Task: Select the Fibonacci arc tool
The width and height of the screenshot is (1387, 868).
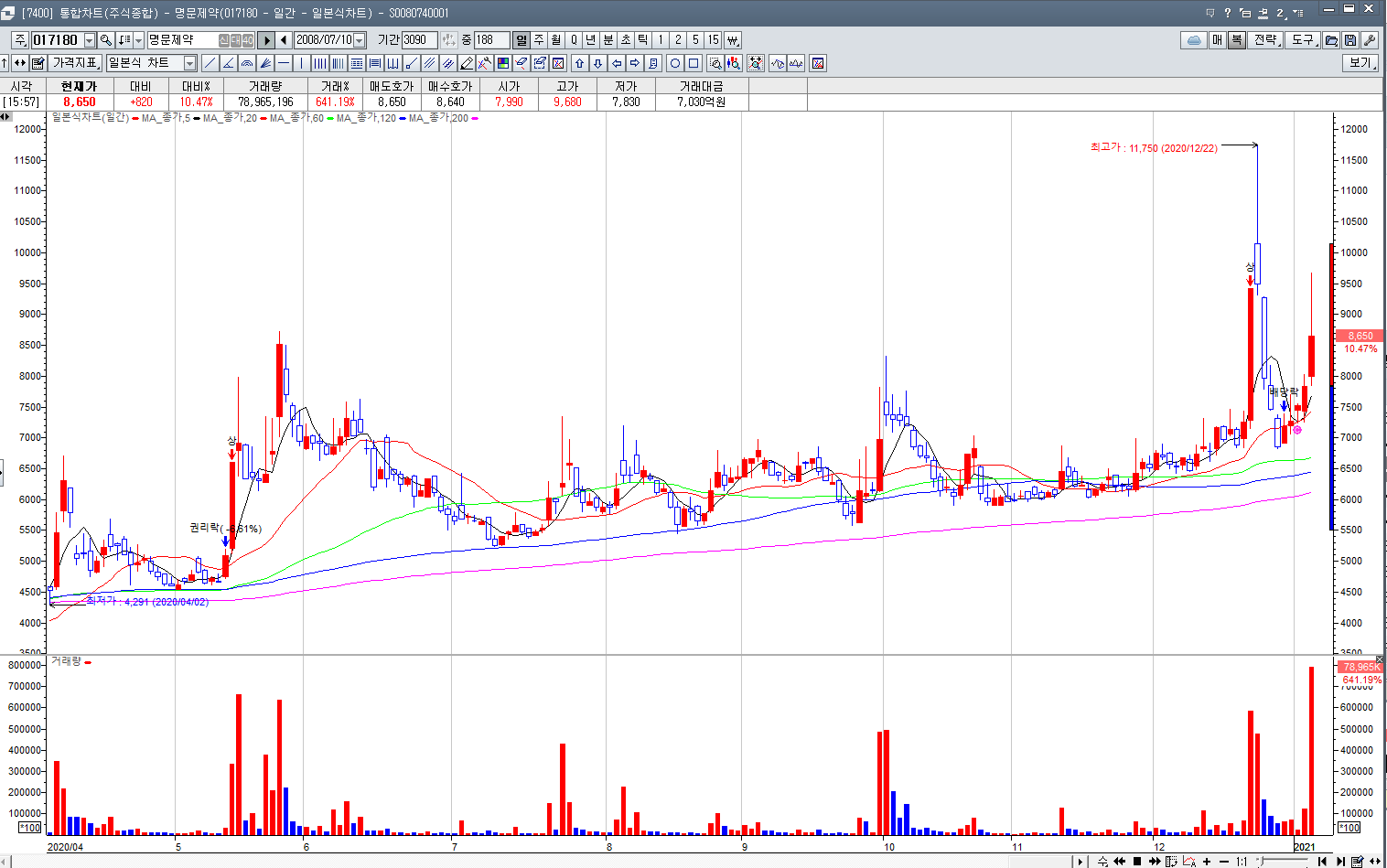Action: coord(246,63)
